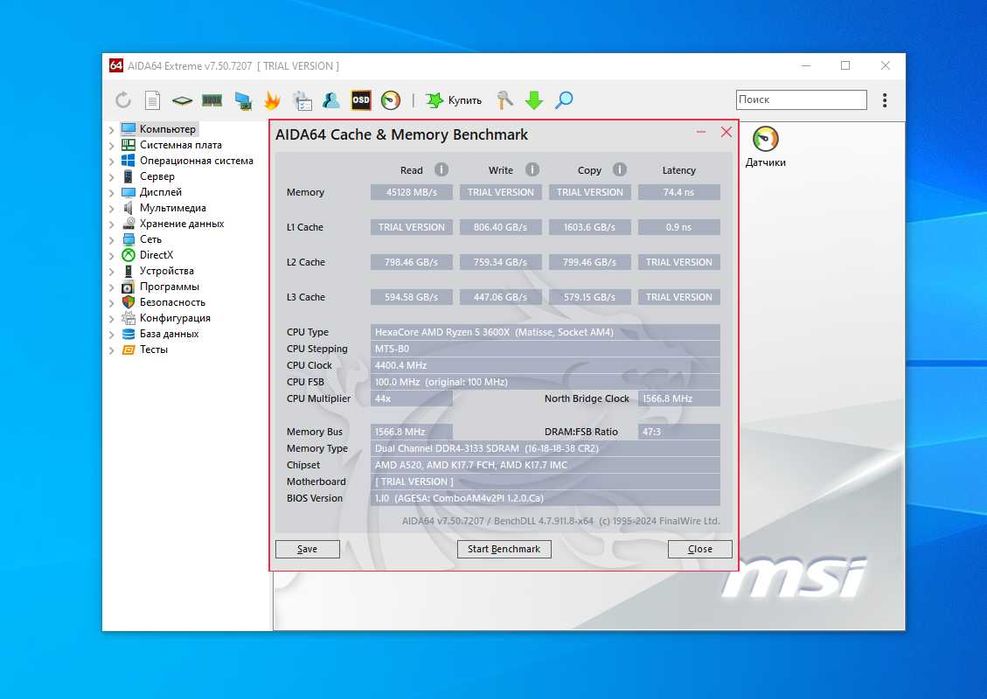Select Сервер tree item
The height and width of the screenshot is (699, 987).
pyautogui.click(x=157, y=176)
